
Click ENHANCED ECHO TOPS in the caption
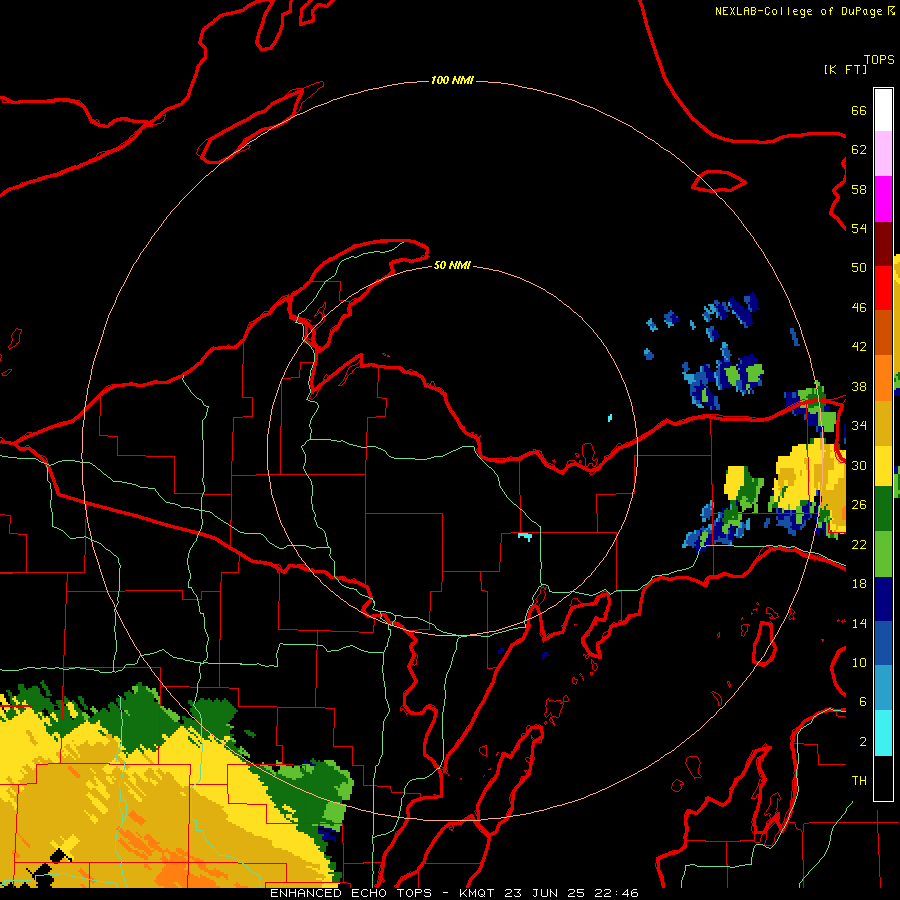pos(351,893)
